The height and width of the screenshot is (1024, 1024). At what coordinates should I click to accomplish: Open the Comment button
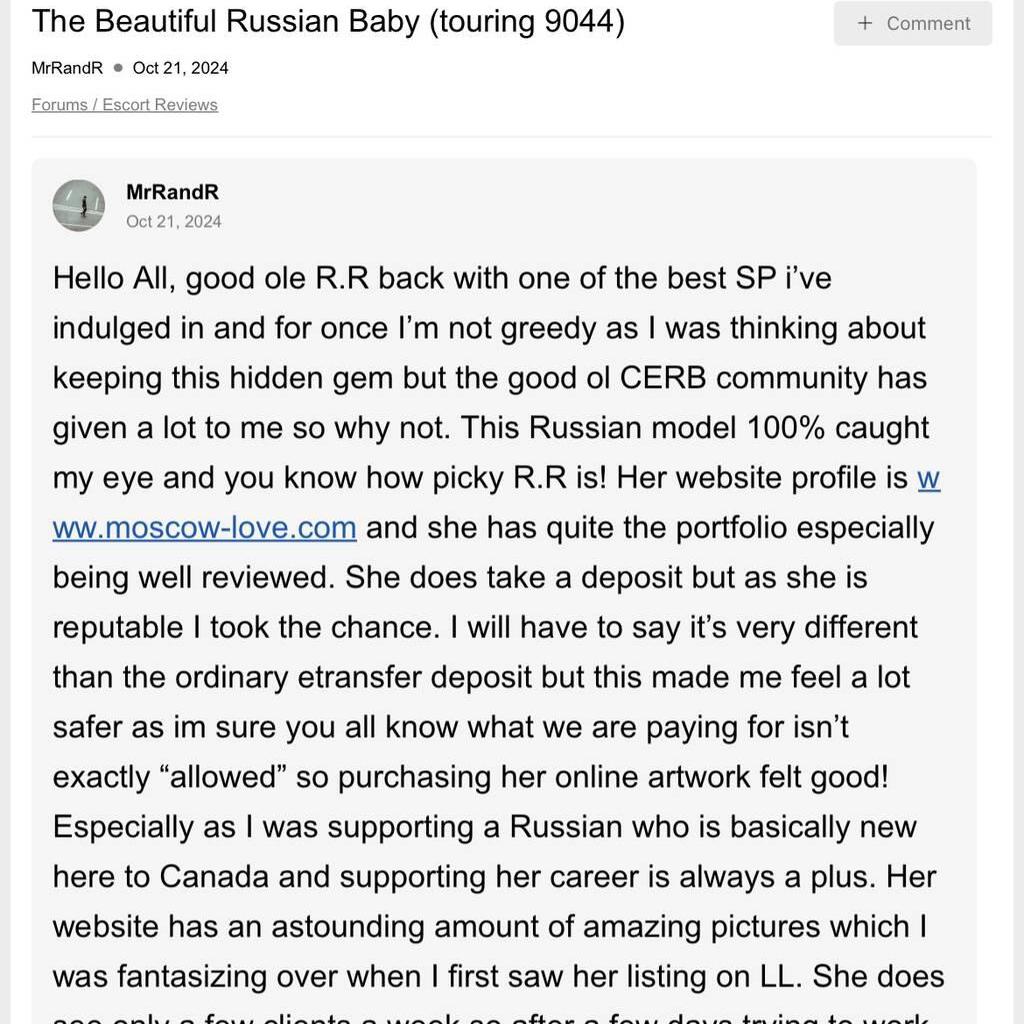coord(912,23)
